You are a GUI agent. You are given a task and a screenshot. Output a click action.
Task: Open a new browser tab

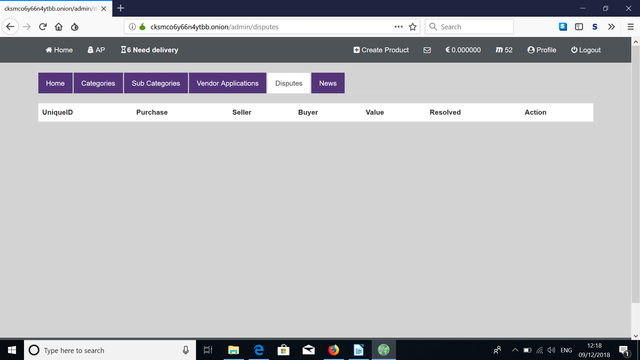point(120,8)
